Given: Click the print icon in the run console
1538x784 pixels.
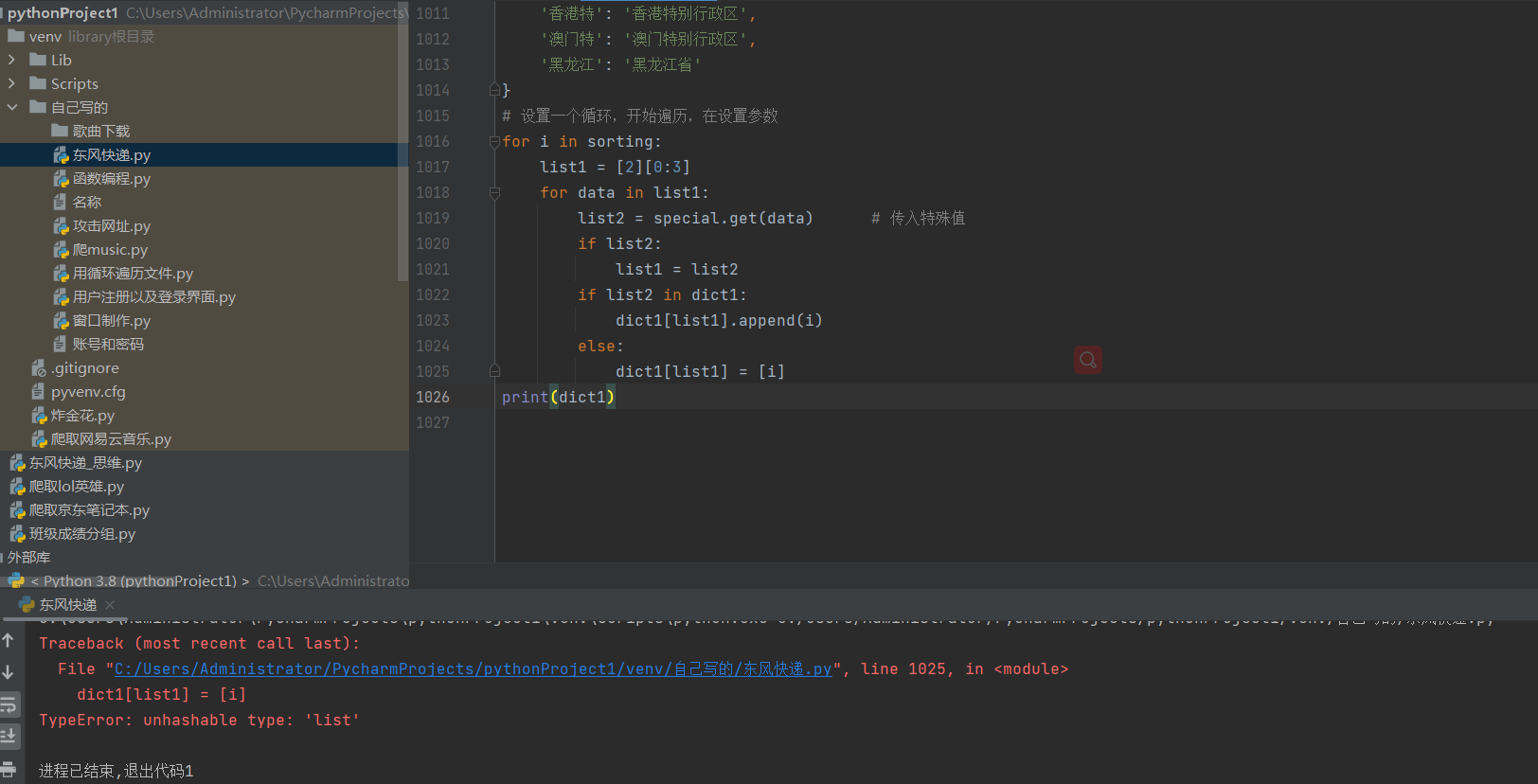Looking at the screenshot, I should 9,768.
